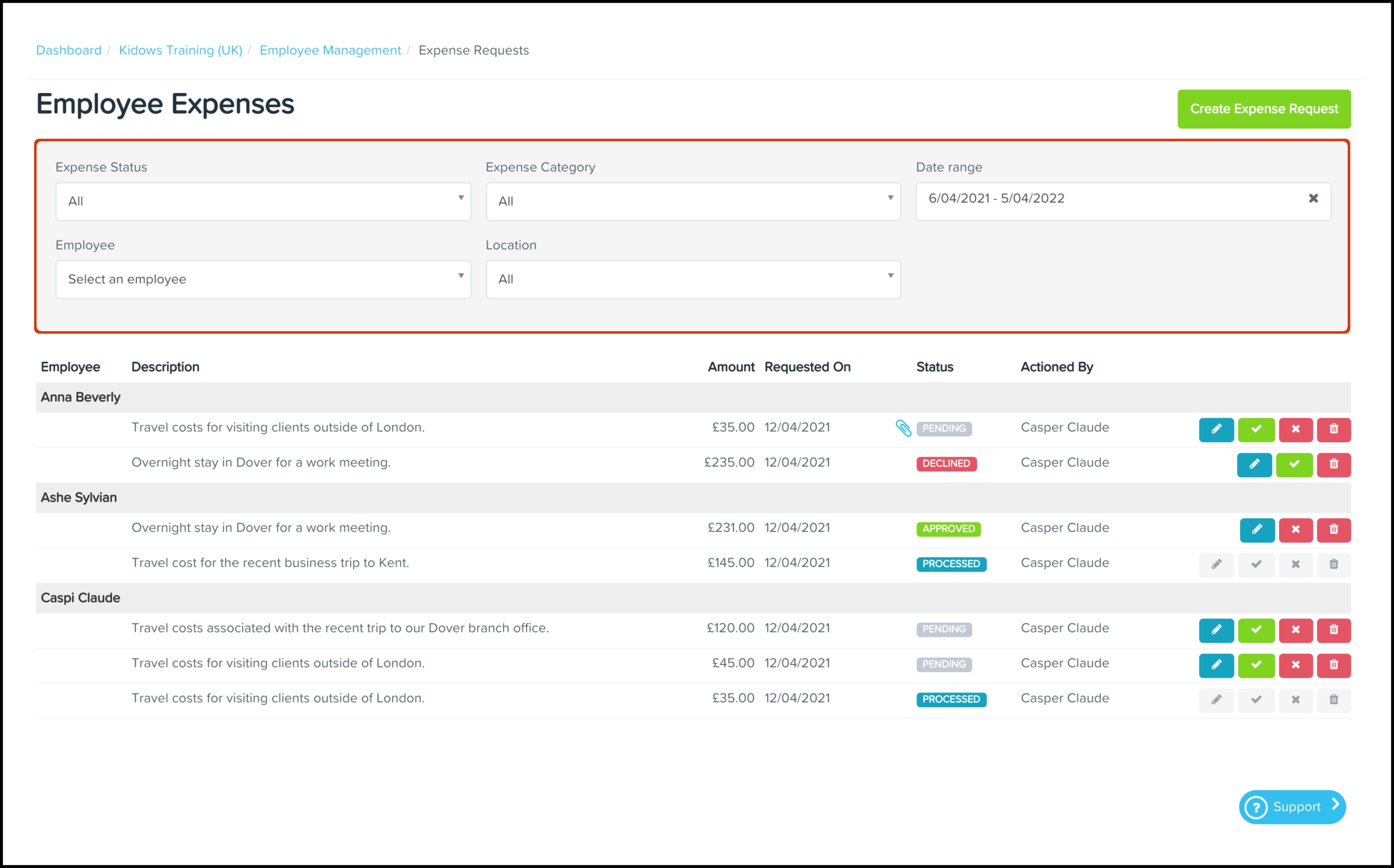Delete Anna Beverly's declined £235.00 expense
Viewport: 1394px width, 868px height.
[1333, 464]
